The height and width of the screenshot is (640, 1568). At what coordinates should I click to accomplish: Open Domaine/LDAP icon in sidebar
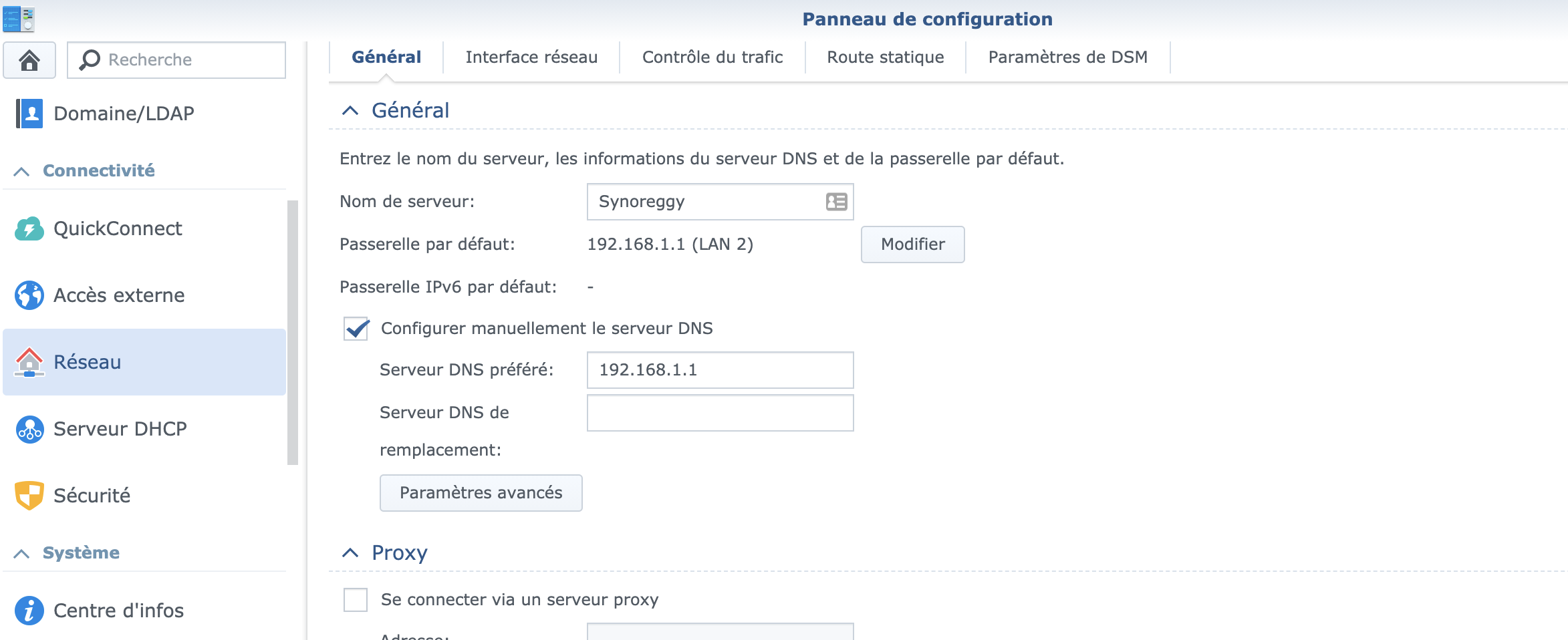click(29, 114)
